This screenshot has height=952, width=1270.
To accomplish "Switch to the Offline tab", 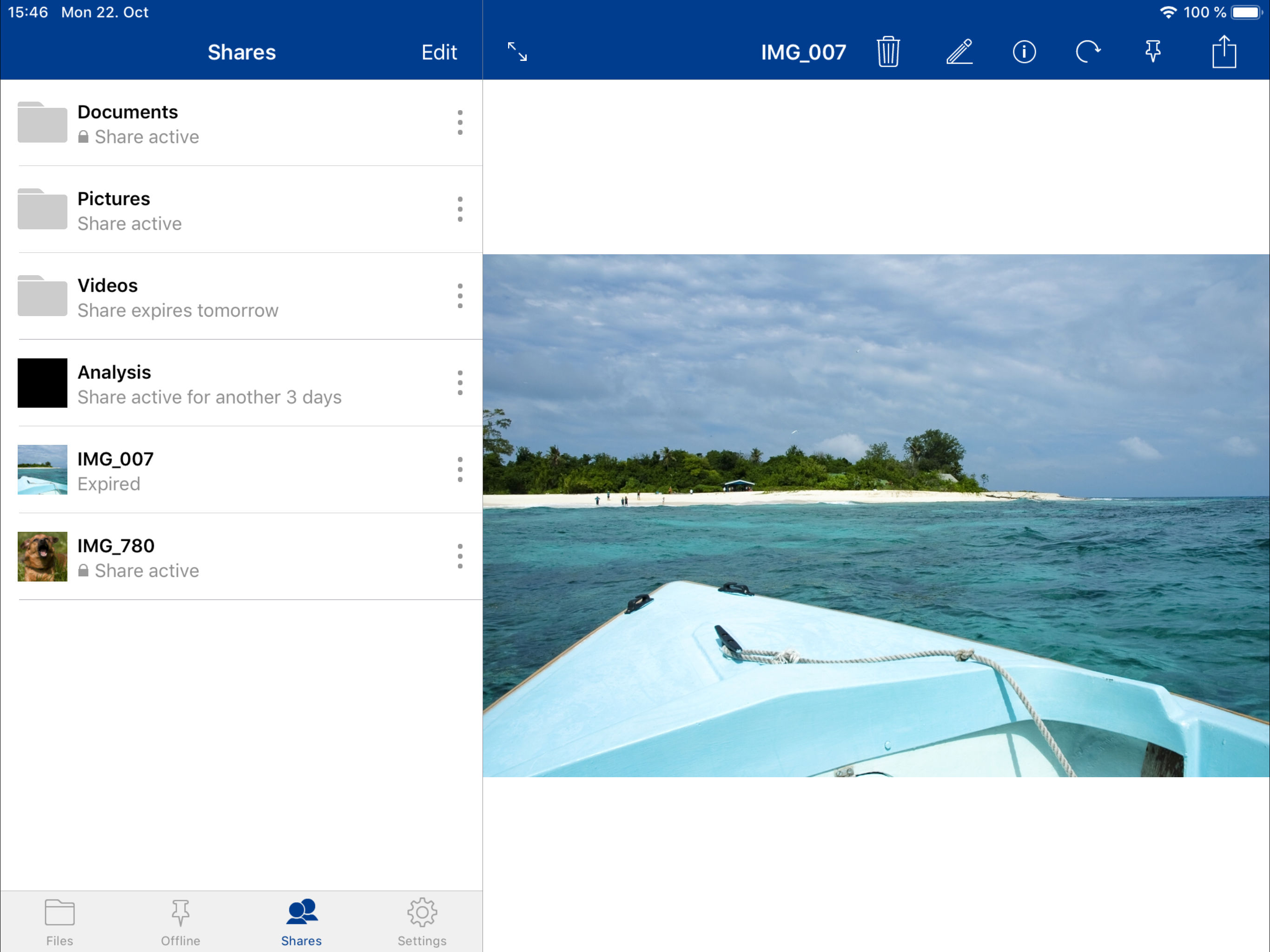I will [x=180, y=922].
